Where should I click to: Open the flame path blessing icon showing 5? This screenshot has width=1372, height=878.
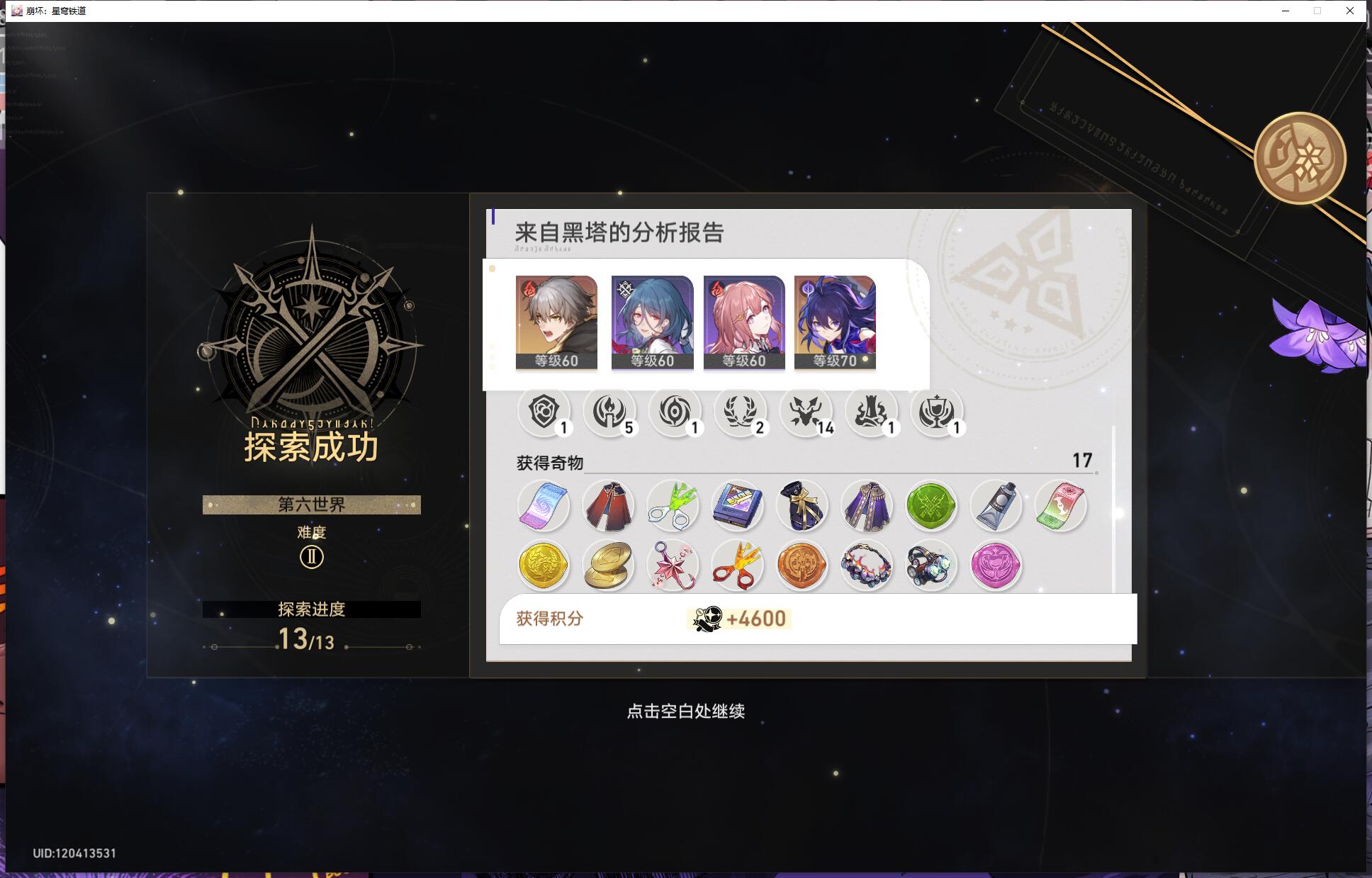tap(609, 412)
